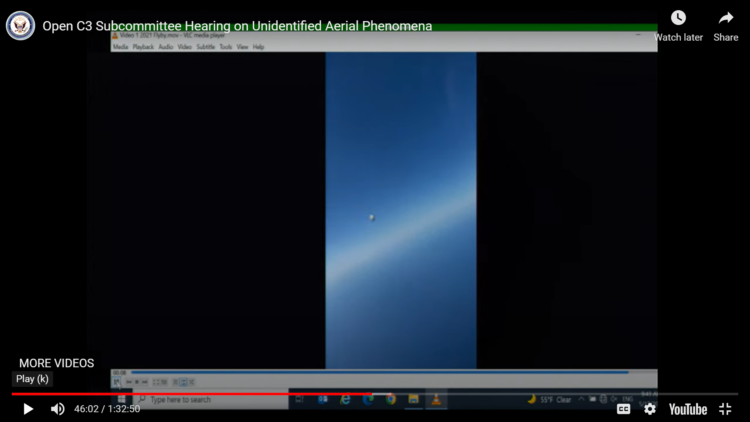Open Microsoft Edge from the taskbar
This screenshot has width=750, height=422.
coord(368,400)
